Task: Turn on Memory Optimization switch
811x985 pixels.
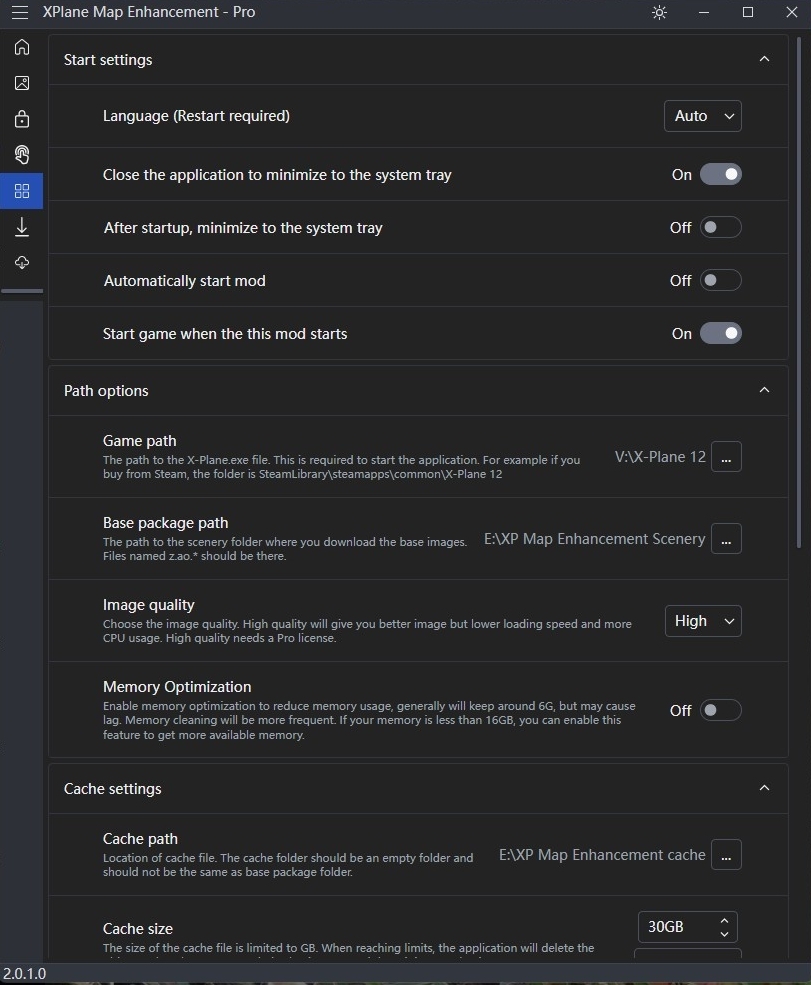Action: [720, 711]
